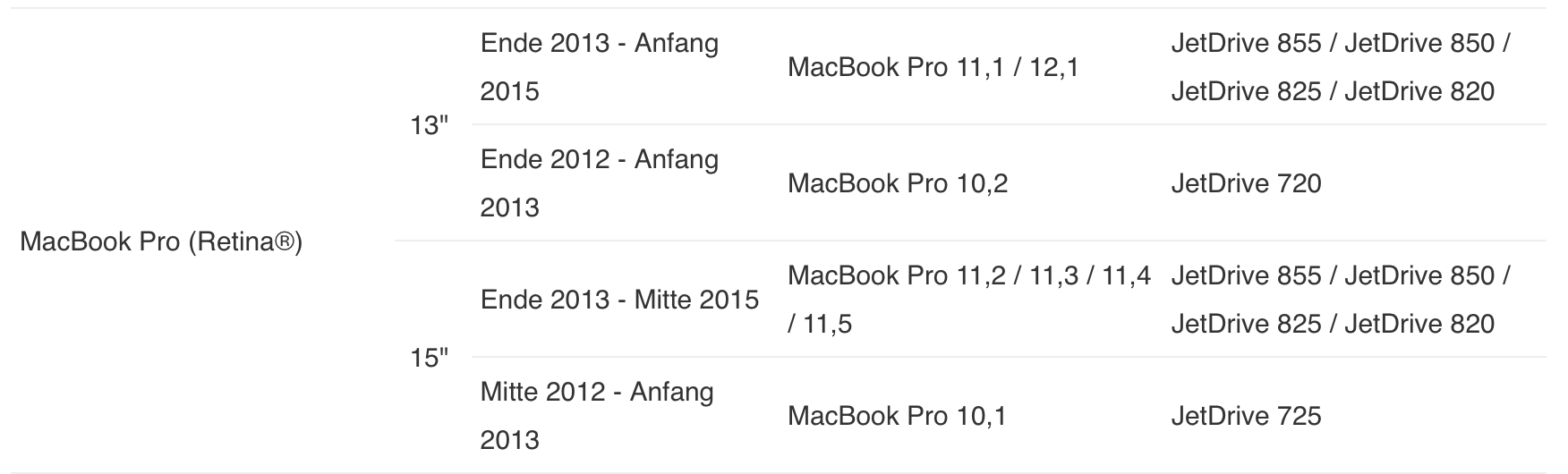Click Ende 2013 - Anfang 2015 period
Viewport: 1568px width, 474px height.
(x=600, y=67)
